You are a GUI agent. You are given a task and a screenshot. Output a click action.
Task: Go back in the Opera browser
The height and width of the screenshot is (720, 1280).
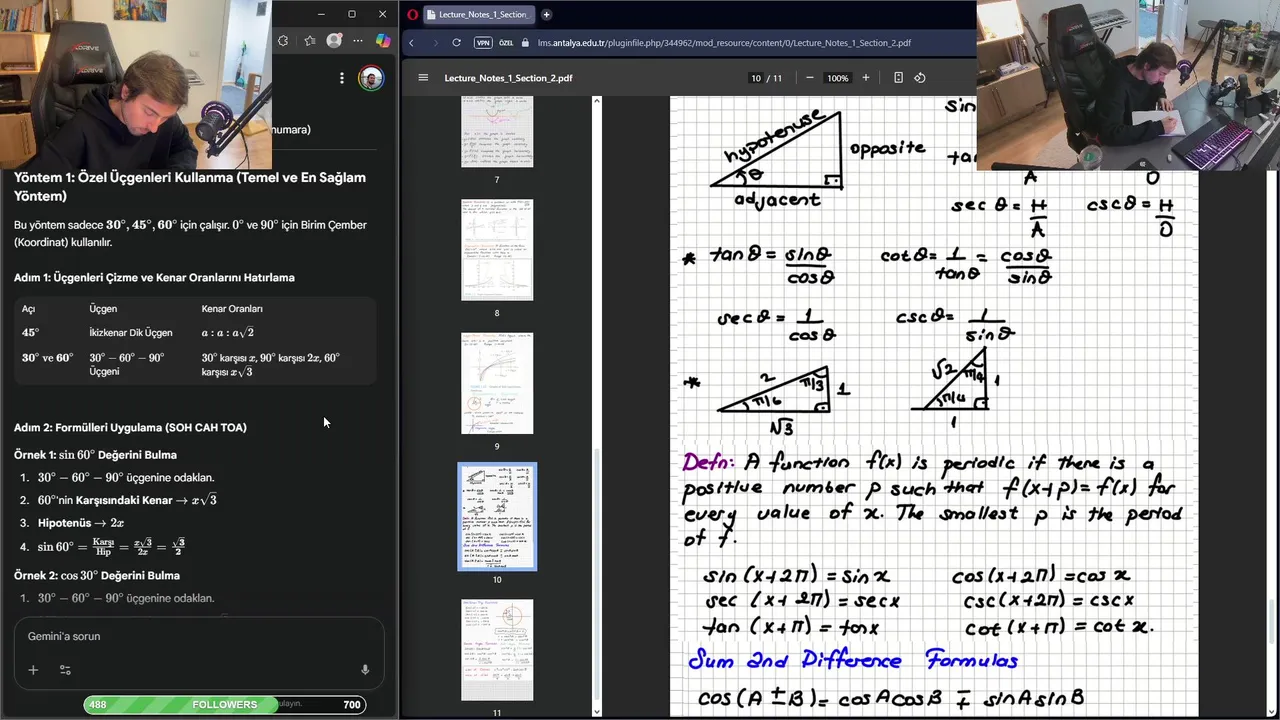pyautogui.click(x=412, y=43)
